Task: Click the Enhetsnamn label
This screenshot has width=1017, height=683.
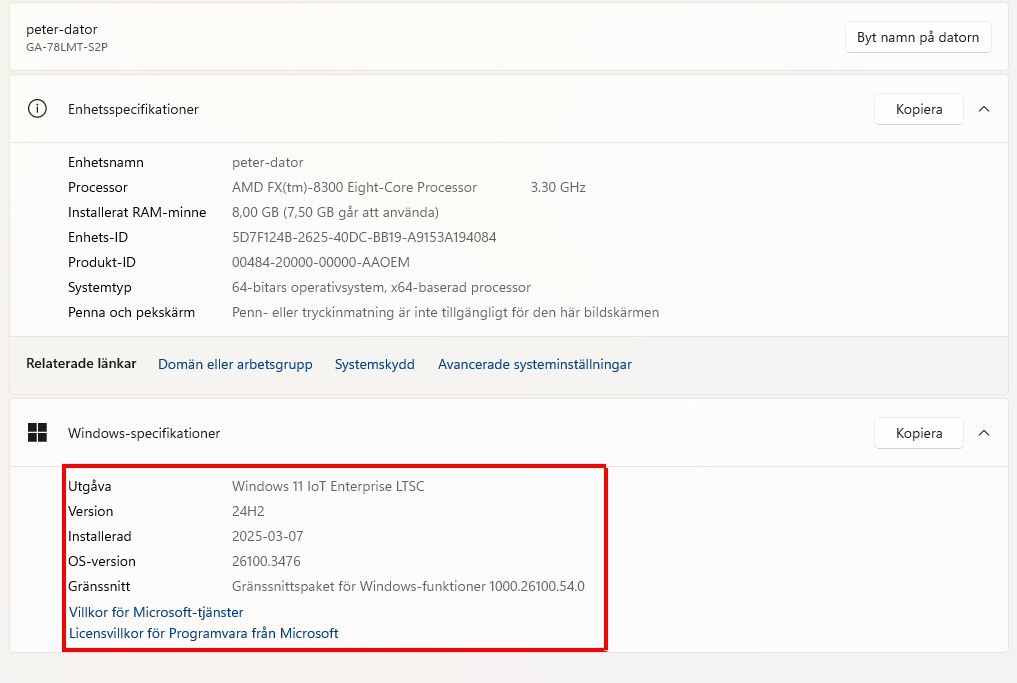Action: pos(106,162)
